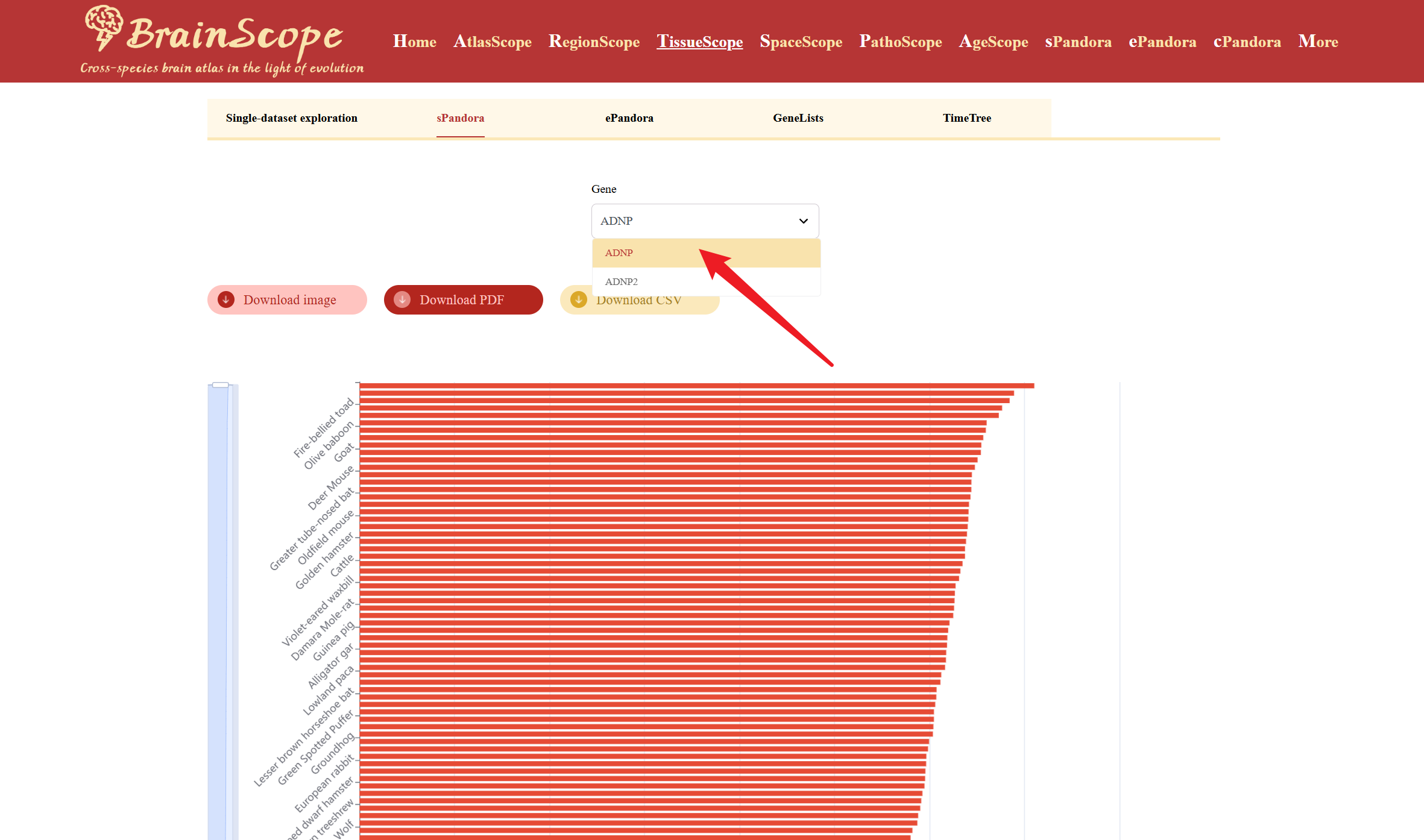Open sPandora in the top red navigation

tap(1078, 42)
